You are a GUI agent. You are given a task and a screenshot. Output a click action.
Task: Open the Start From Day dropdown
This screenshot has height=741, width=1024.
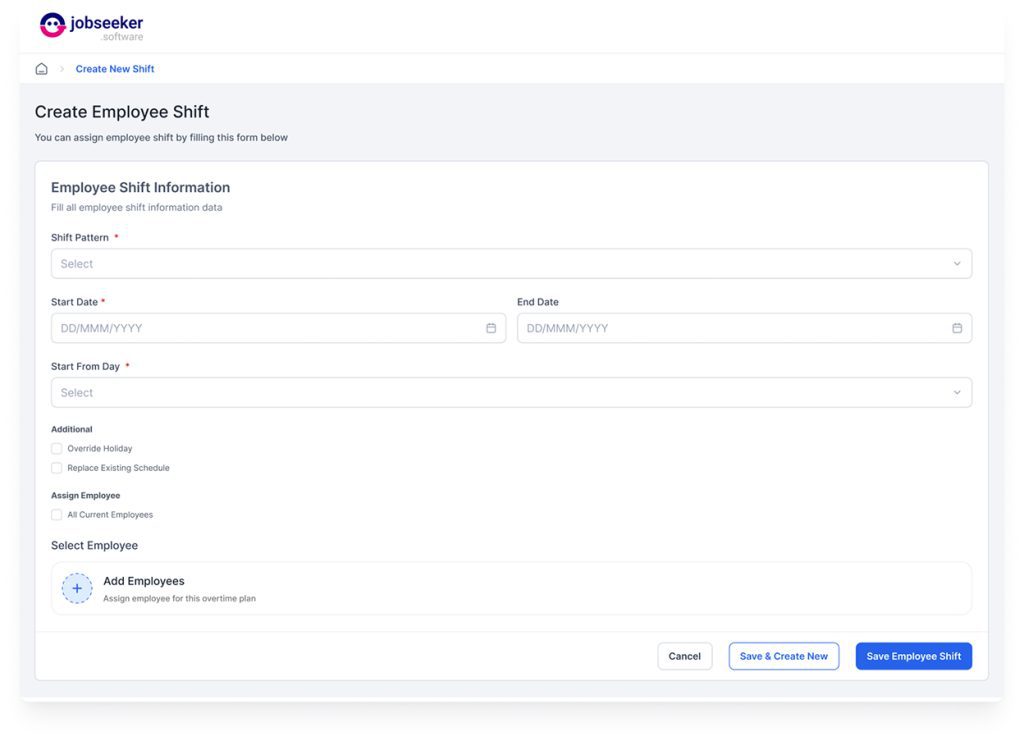[x=500, y=393]
